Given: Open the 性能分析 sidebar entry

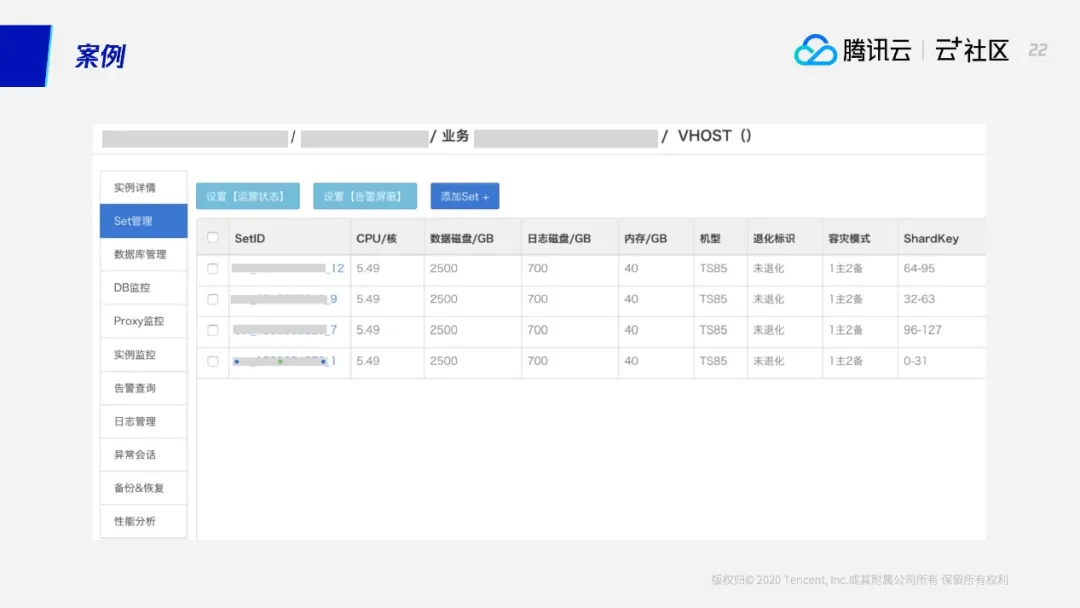Looking at the screenshot, I should [x=143, y=521].
